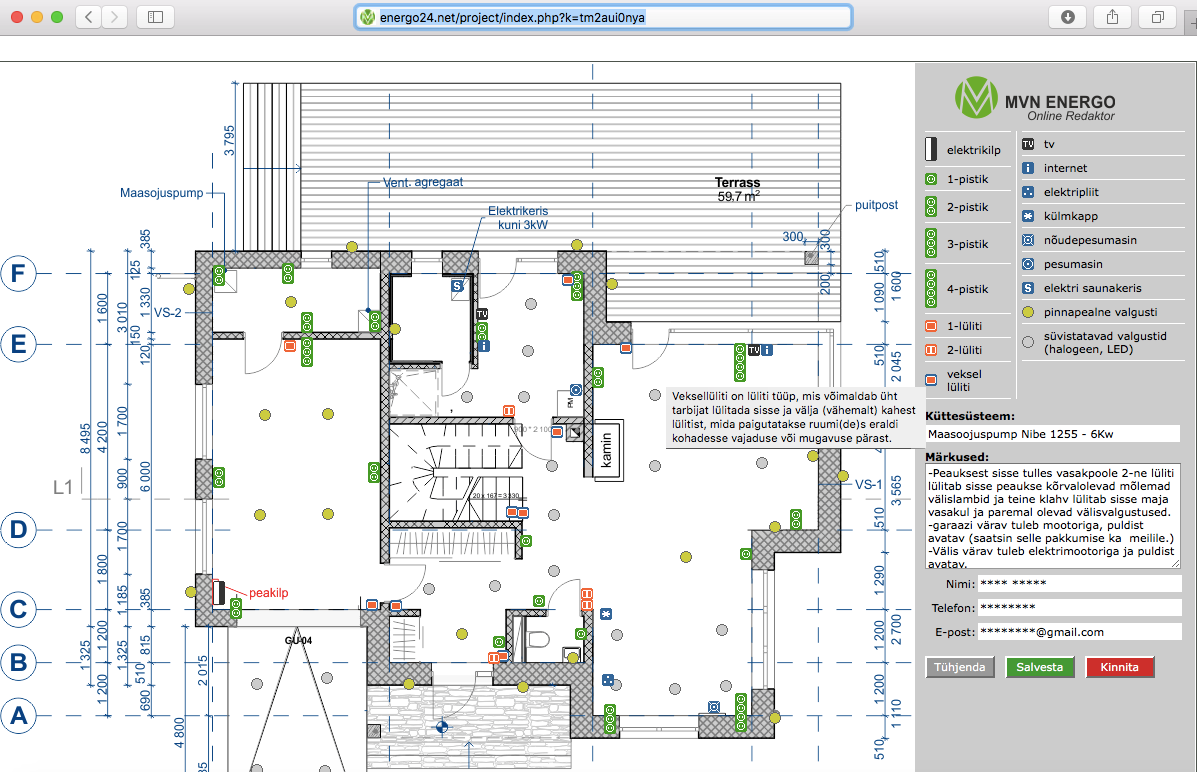Click the kamin fireplace on plan
1197x772 pixels.
(x=607, y=450)
